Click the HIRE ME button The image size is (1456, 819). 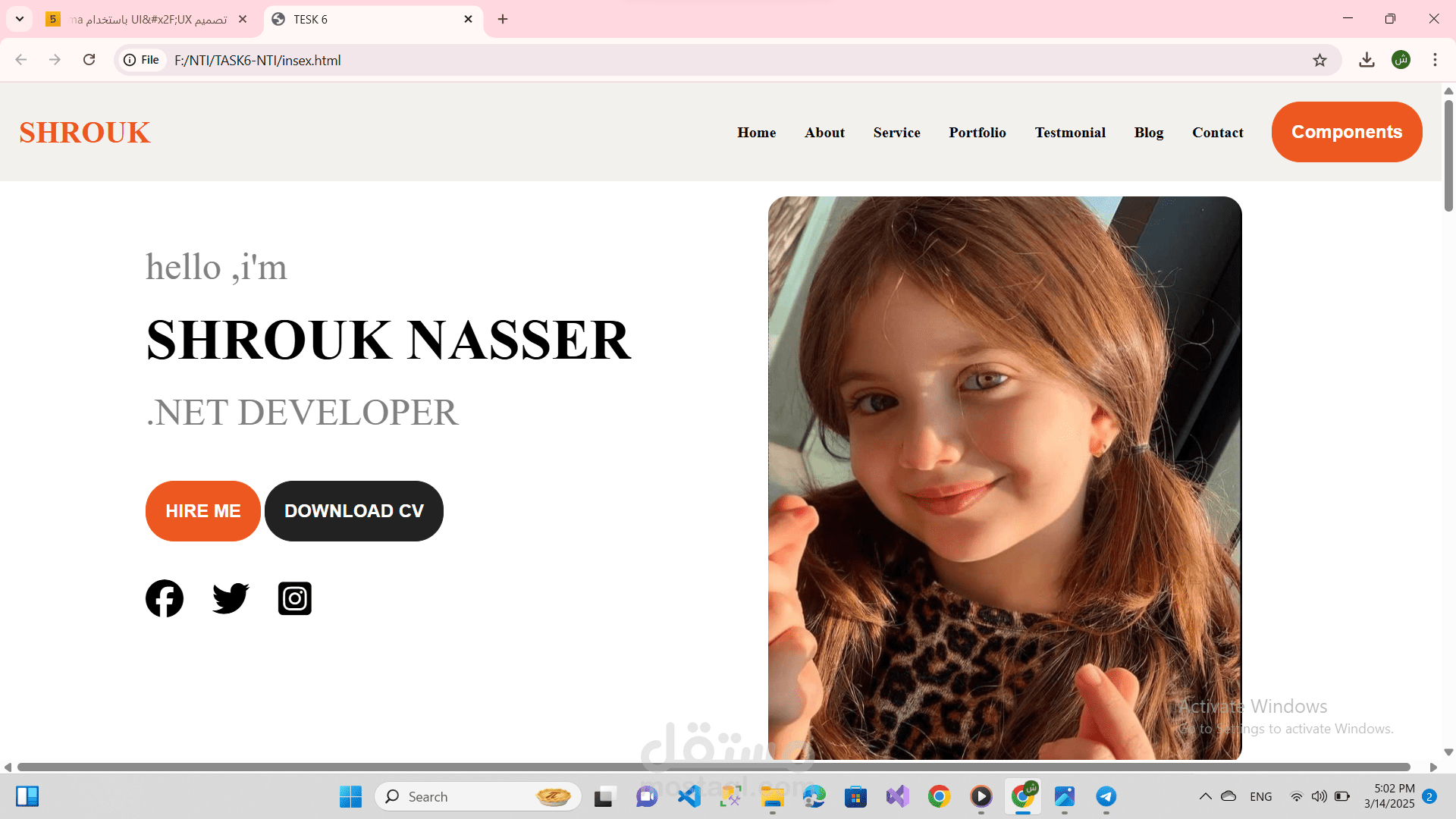coord(202,510)
